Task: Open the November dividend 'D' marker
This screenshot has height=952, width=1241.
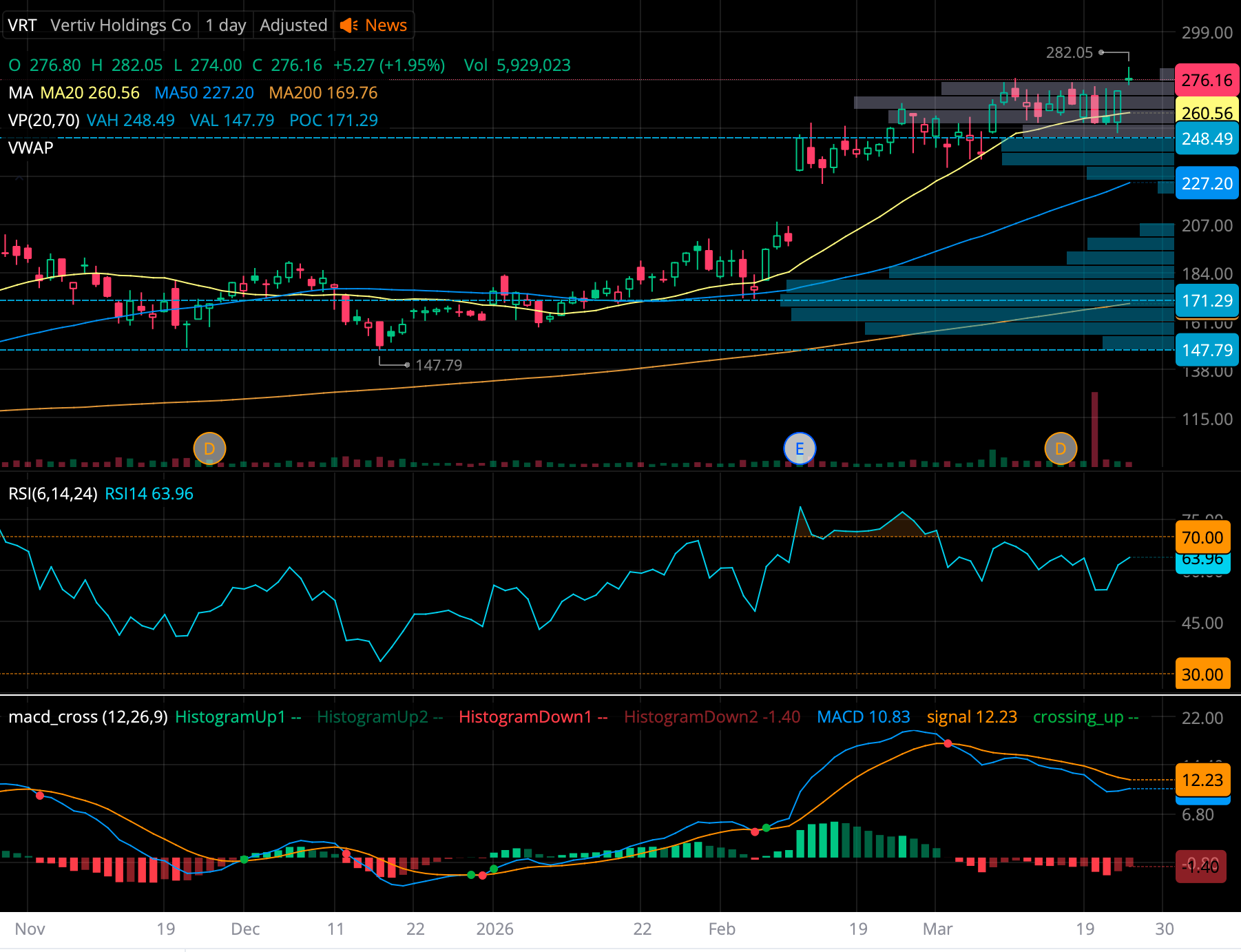Action: (209, 449)
